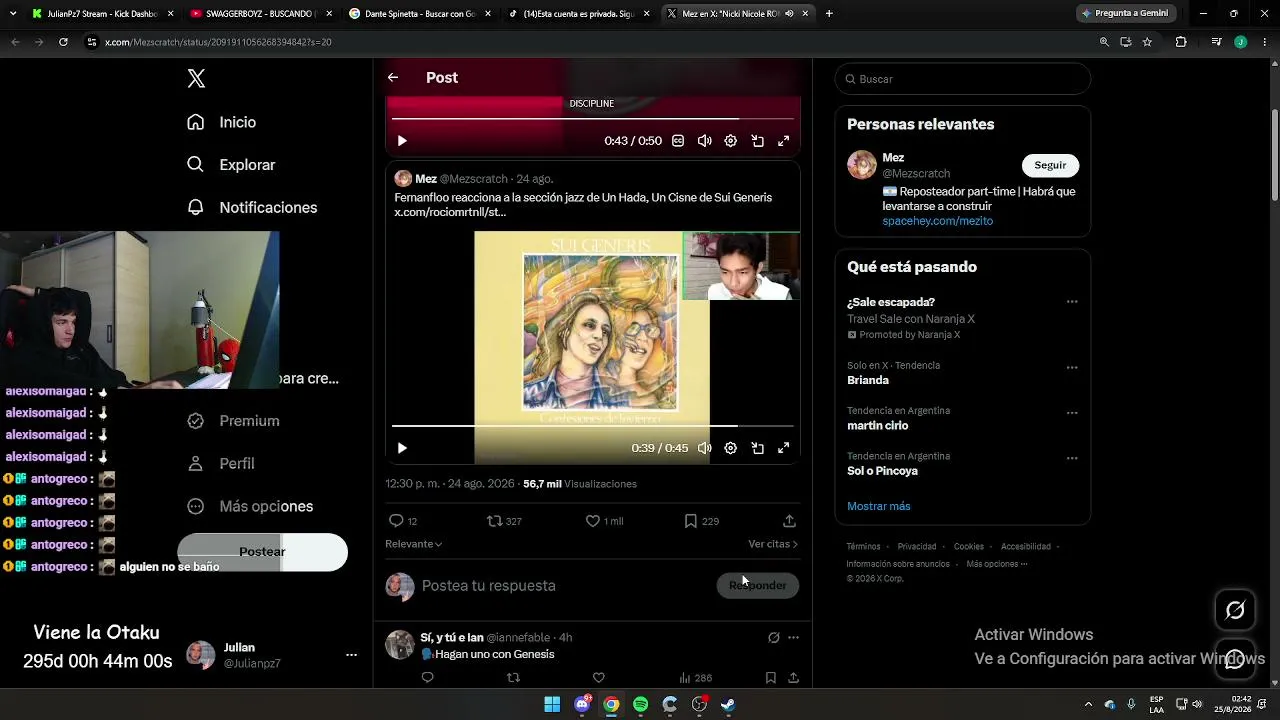
Task: Open options for ¿Sale escapada? trend
Action: click(x=1072, y=302)
